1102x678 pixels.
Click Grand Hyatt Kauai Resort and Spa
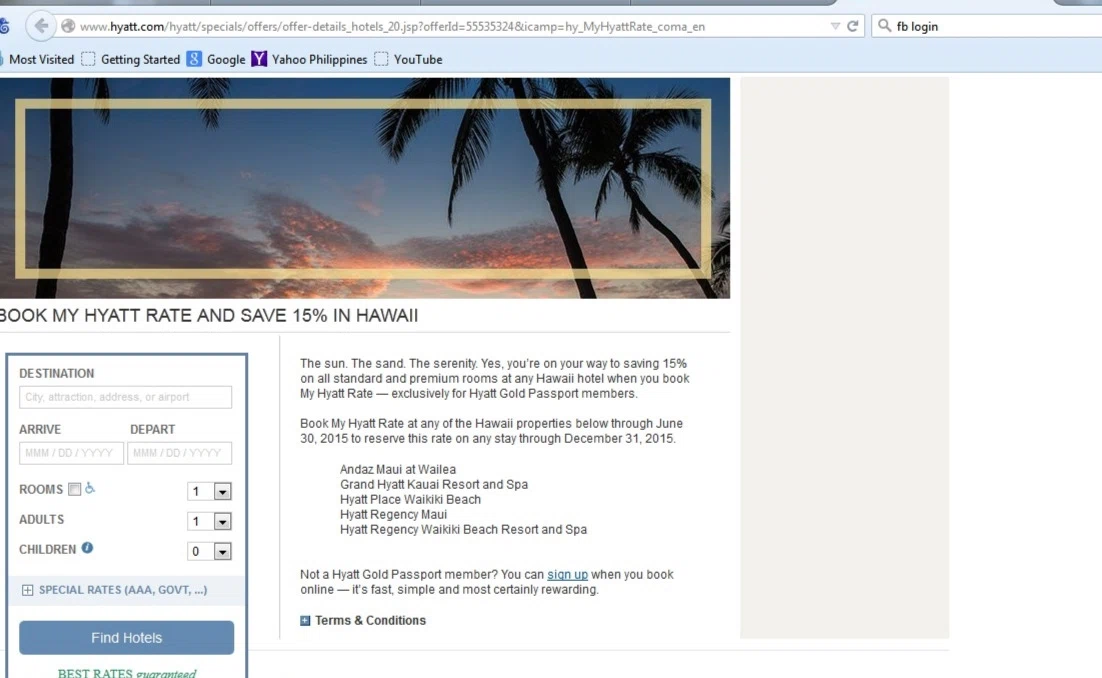click(x=434, y=485)
